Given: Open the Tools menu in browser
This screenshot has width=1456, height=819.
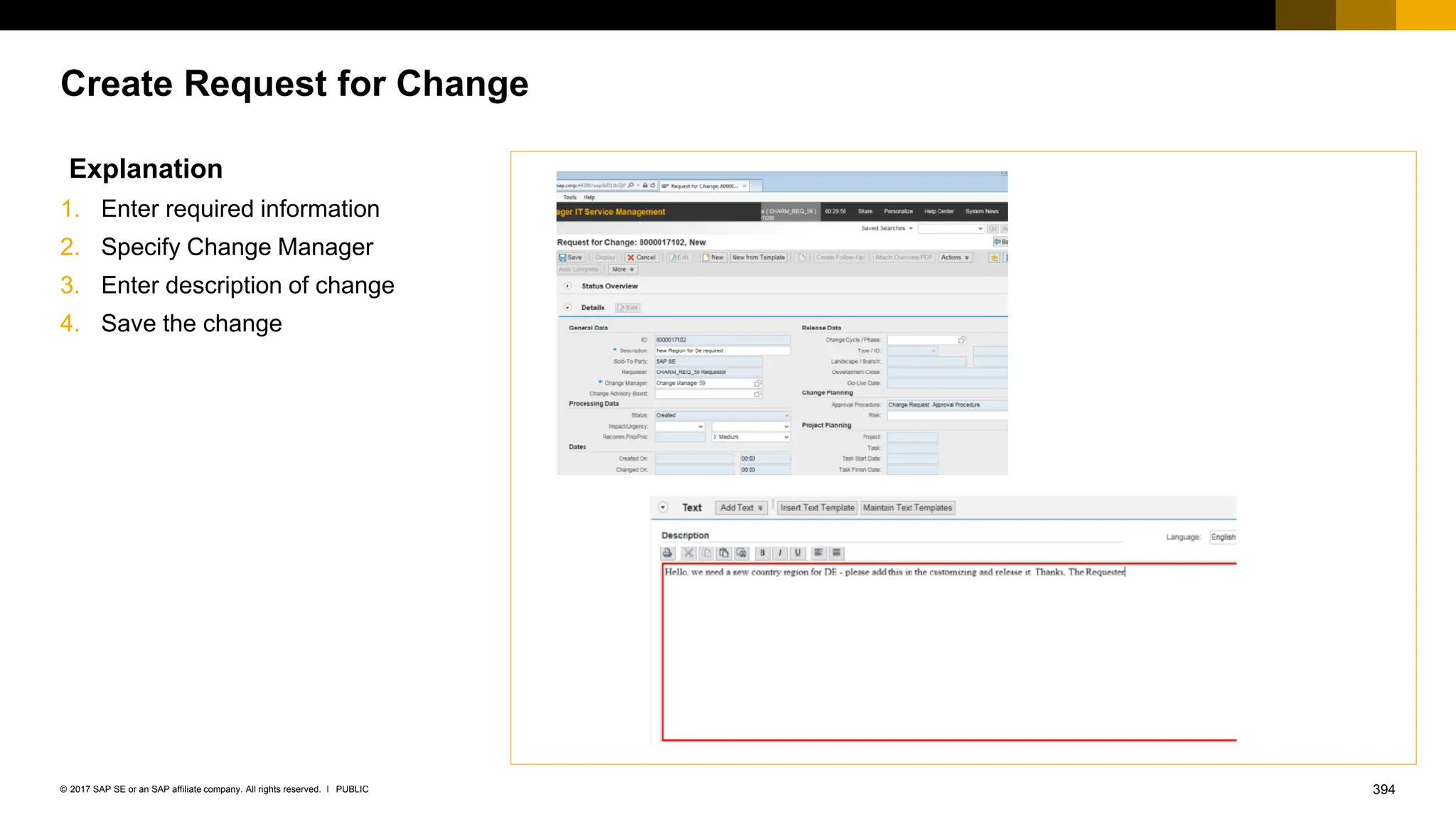Looking at the screenshot, I should click(570, 197).
